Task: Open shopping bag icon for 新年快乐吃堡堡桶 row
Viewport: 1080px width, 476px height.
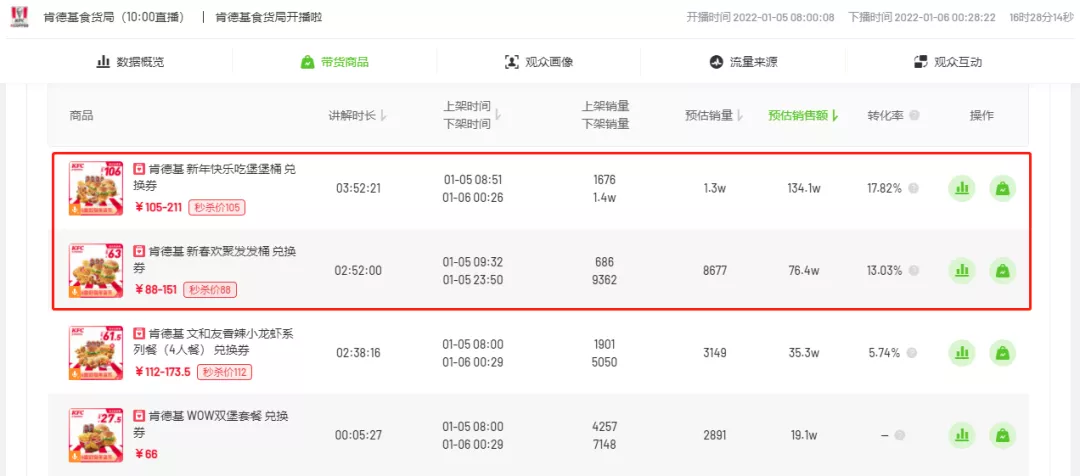Action: (x=1003, y=189)
